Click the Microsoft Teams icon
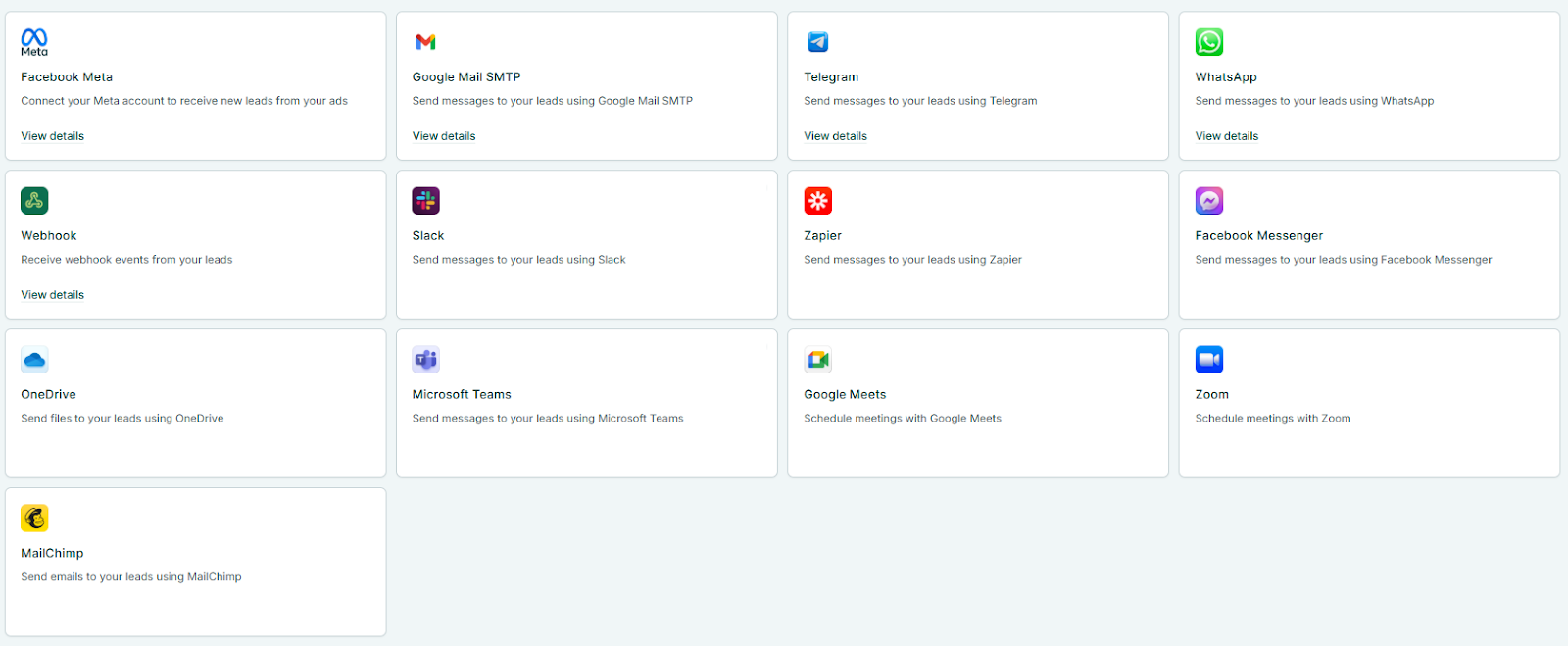This screenshot has width=1568, height=646. point(425,360)
